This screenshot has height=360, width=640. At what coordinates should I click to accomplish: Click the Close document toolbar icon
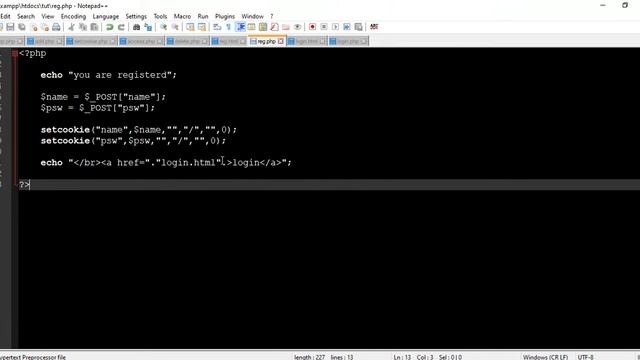(x=34, y=27)
